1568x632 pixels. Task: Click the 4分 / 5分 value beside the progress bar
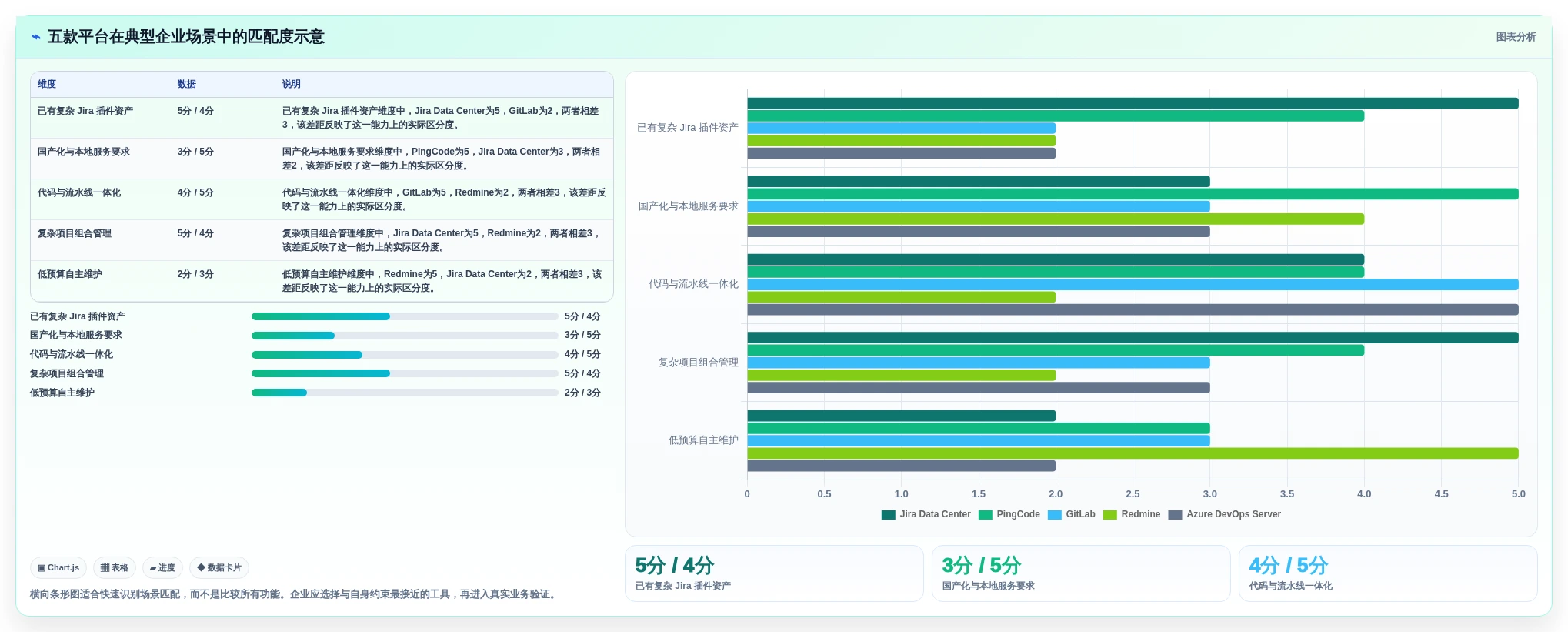click(582, 355)
